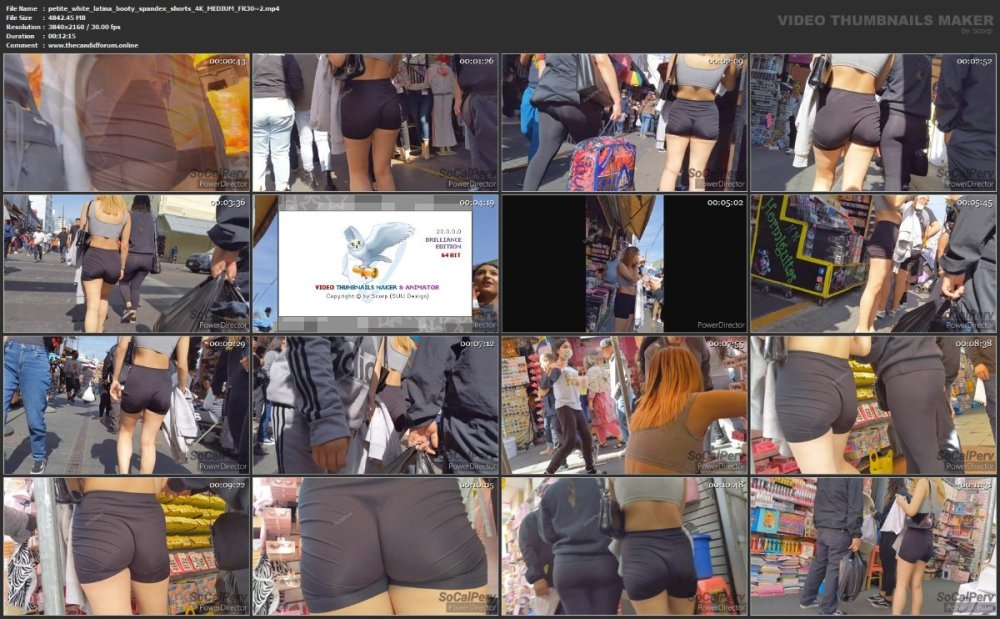Open the 00:04:19 frame with owl logo

click(x=375, y=264)
